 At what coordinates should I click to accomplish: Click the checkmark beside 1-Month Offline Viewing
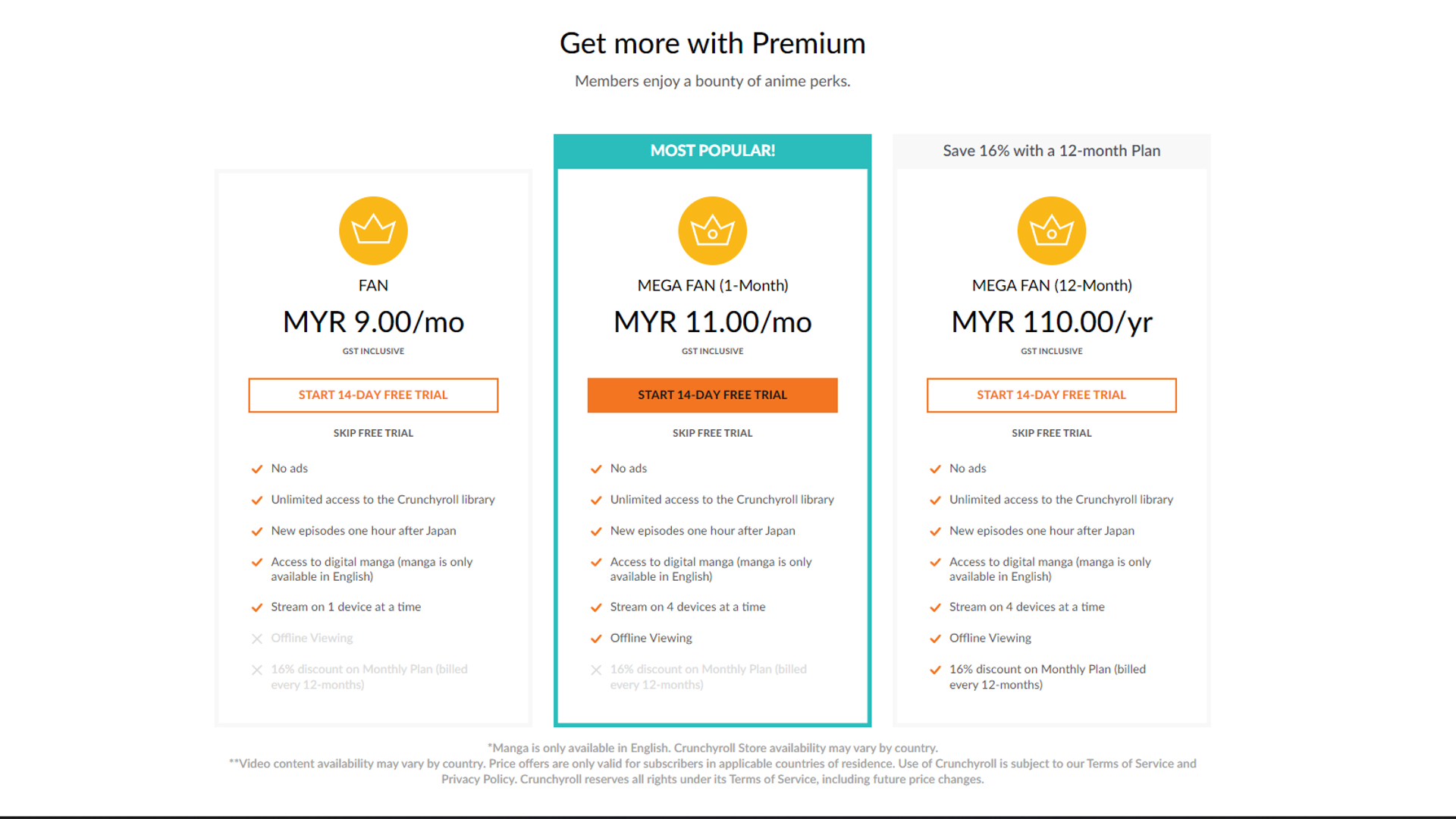(x=596, y=639)
